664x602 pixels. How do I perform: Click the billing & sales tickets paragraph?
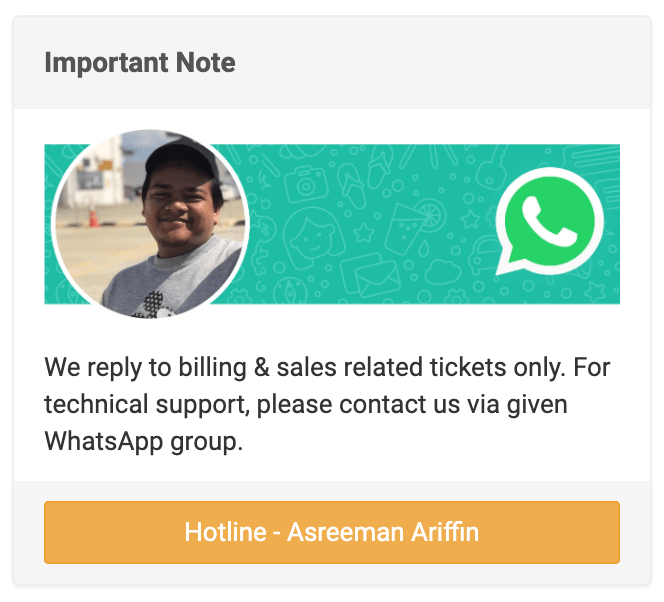pyautogui.click(x=340, y=404)
